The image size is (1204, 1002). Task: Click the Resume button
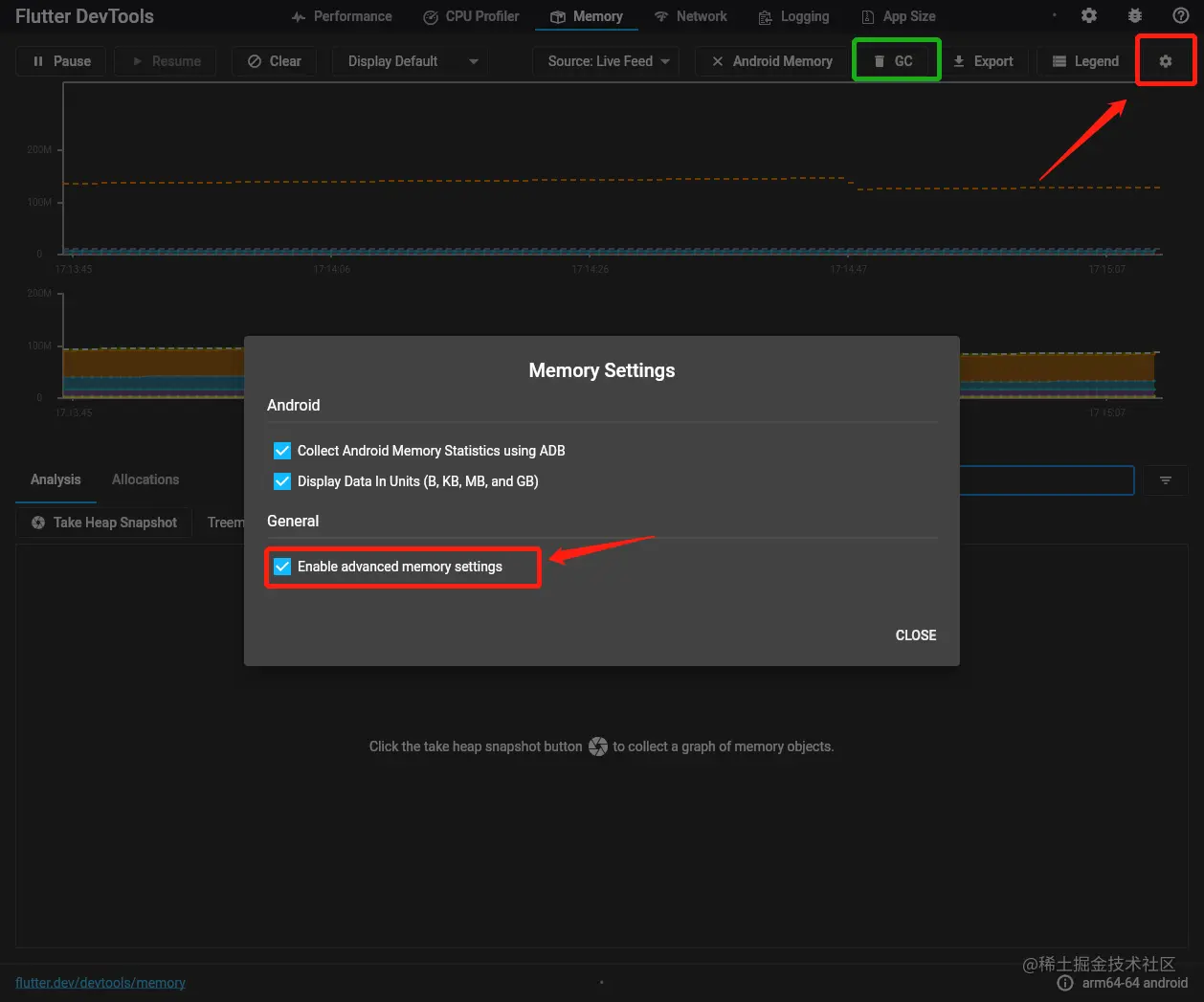point(166,61)
